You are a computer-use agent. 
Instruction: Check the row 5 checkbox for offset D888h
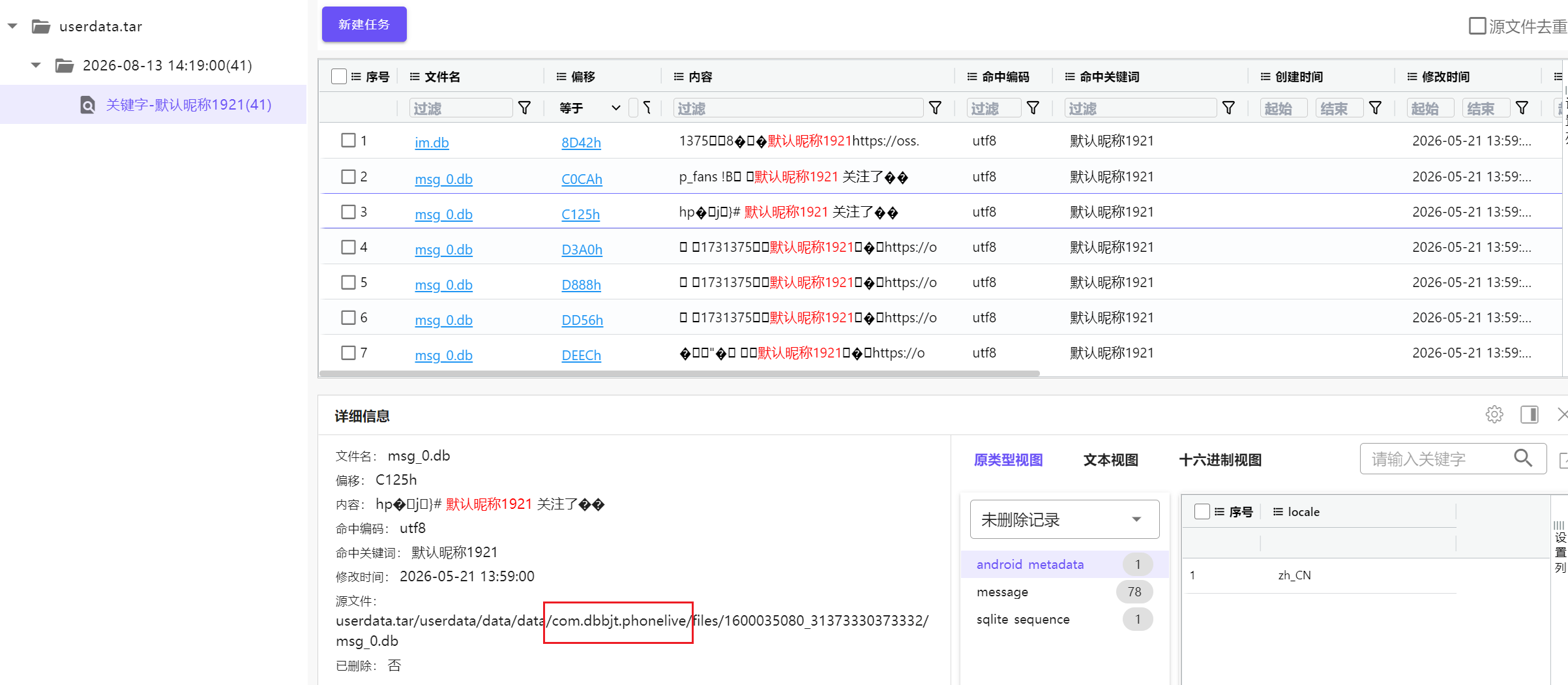(349, 282)
